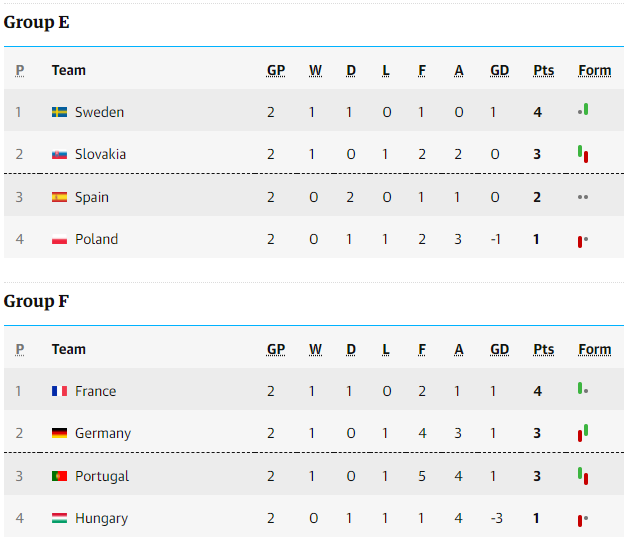The image size is (627, 547).
Task: Open the Sweden team link
Action: [100, 112]
